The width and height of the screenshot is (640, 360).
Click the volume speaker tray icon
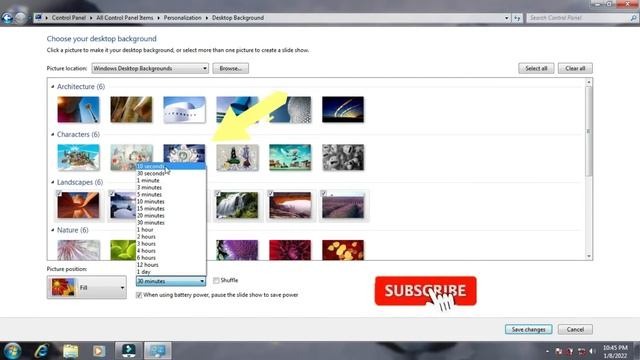point(592,351)
